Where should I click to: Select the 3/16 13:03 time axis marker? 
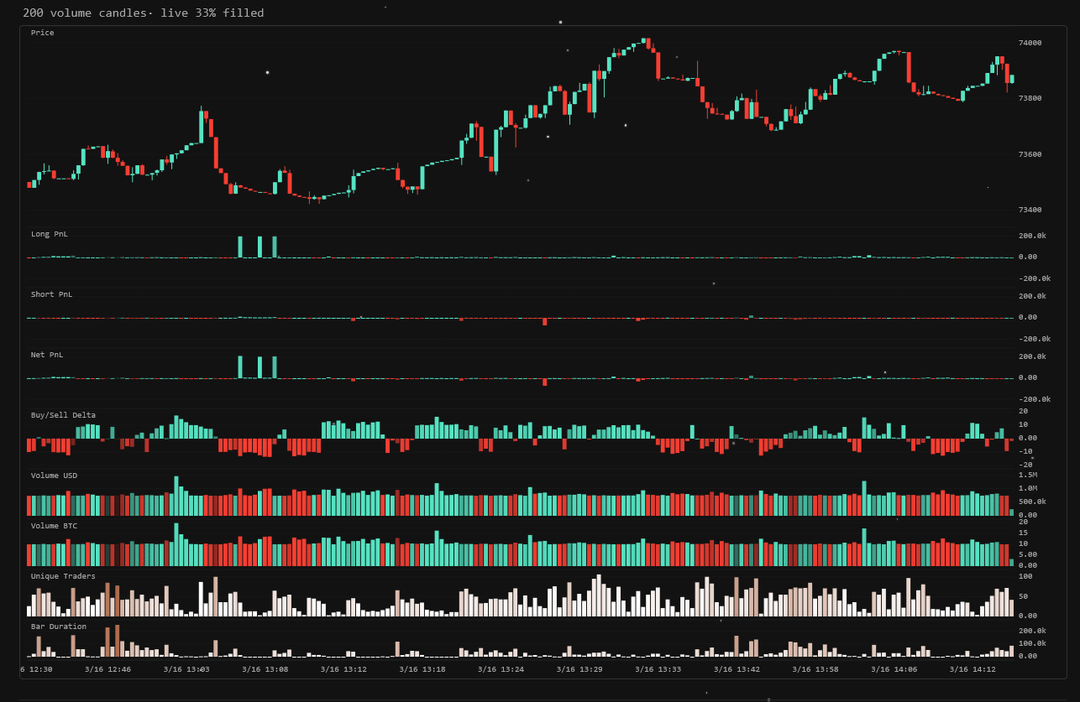[188, 670]
